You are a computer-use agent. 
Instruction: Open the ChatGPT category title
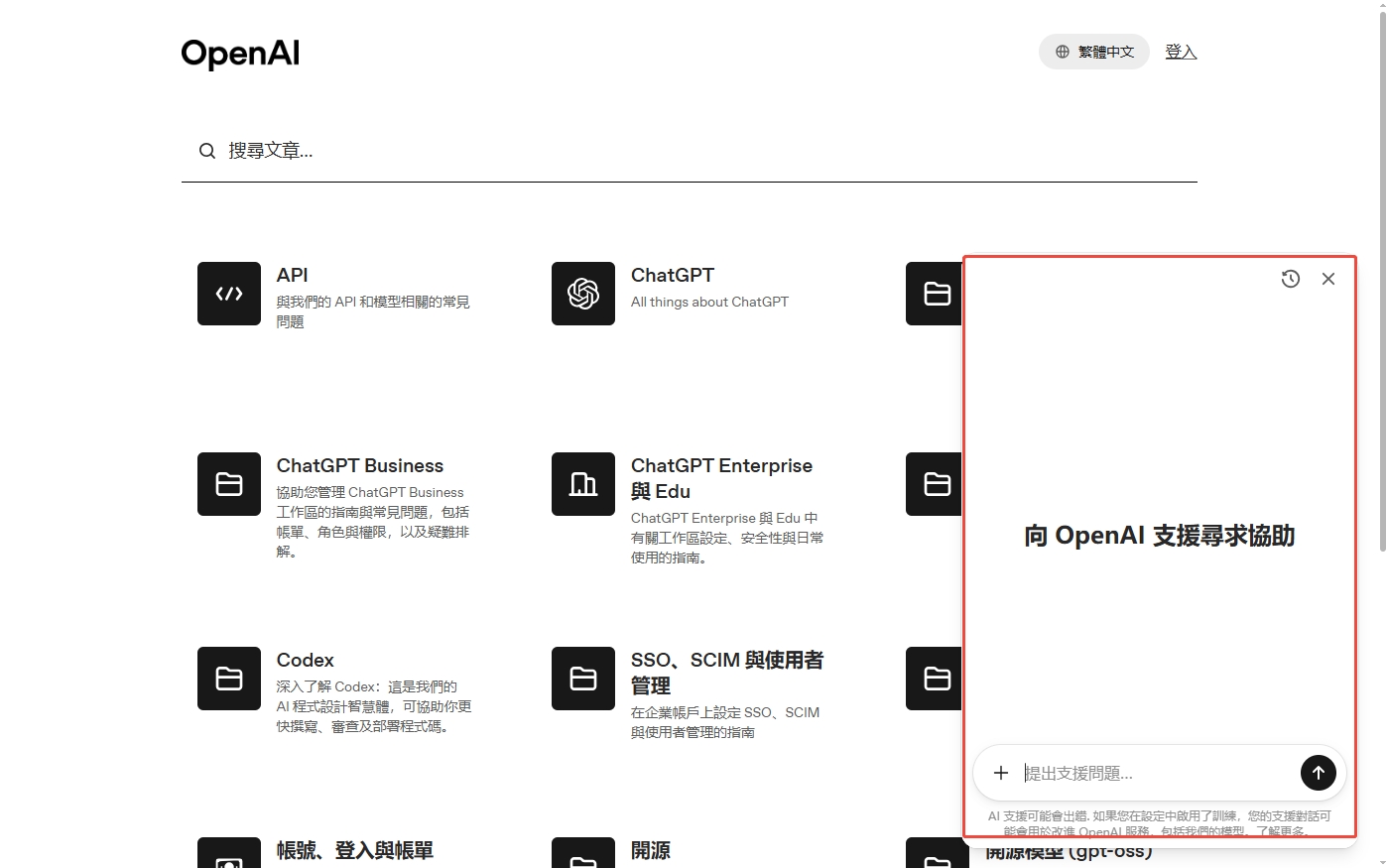click(673, 275)
